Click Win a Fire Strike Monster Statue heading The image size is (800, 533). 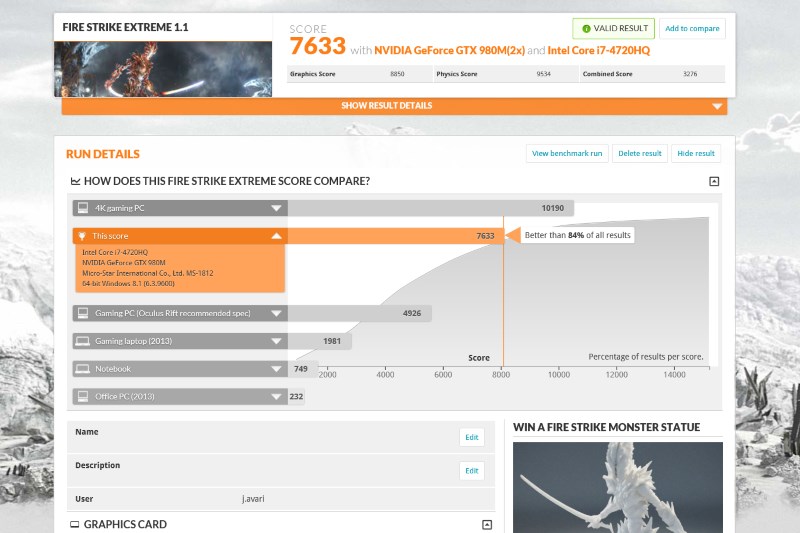pos(606,427)
